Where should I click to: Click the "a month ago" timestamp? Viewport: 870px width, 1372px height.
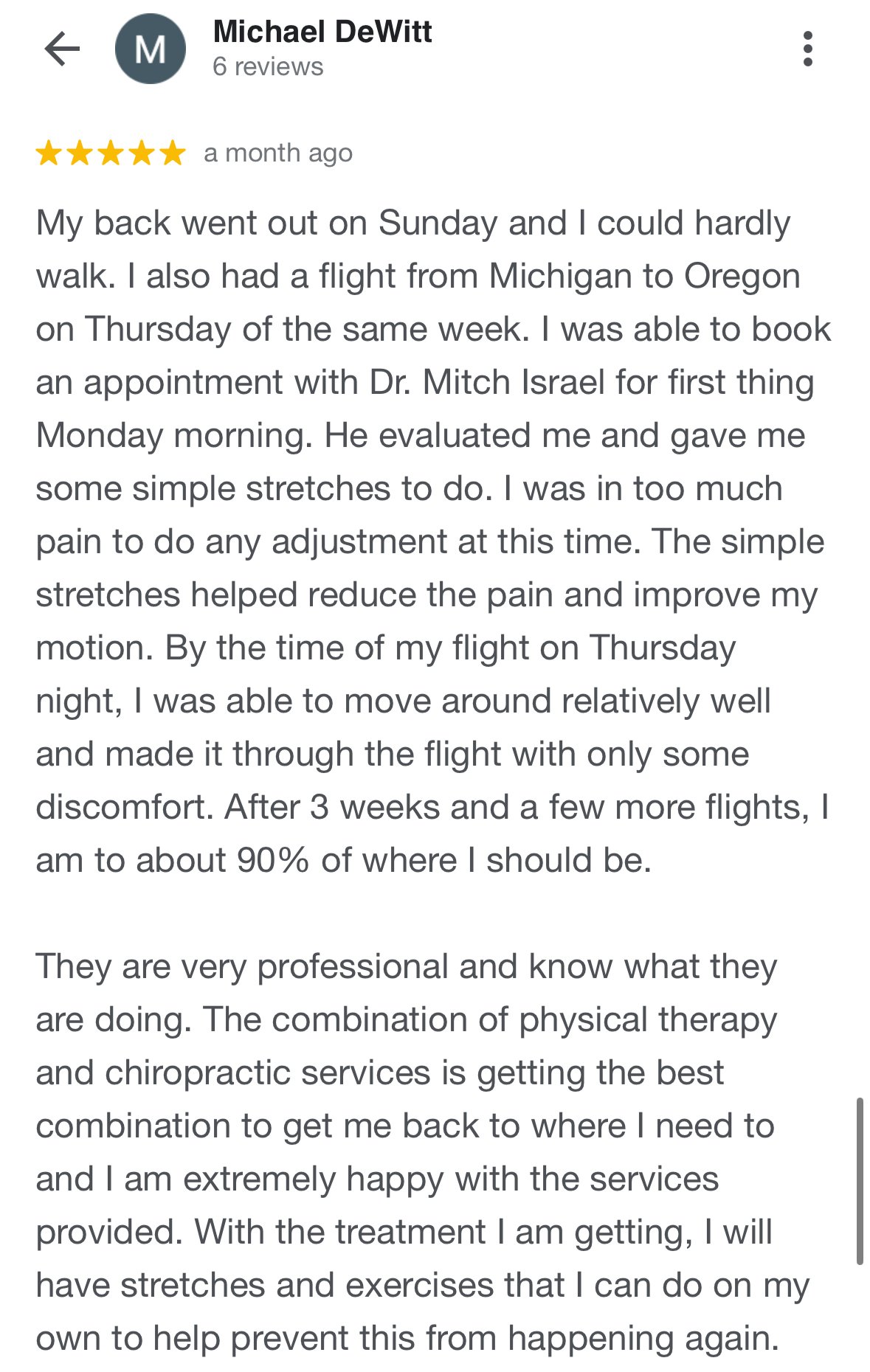(278, 153)
